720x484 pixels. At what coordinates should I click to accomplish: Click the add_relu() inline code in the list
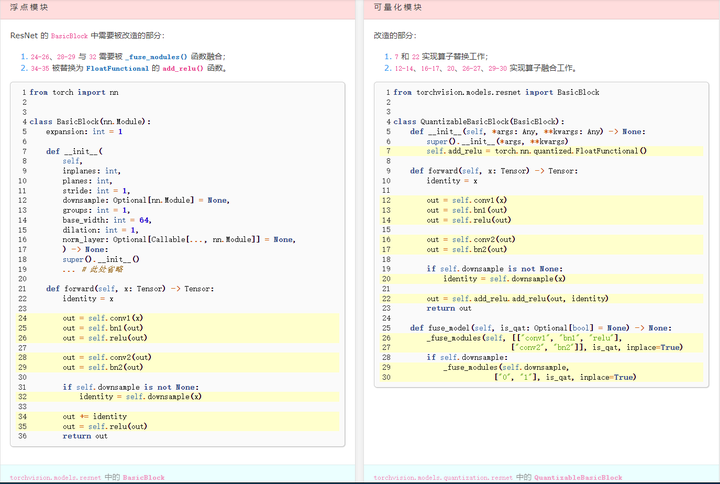coord(182,69)
